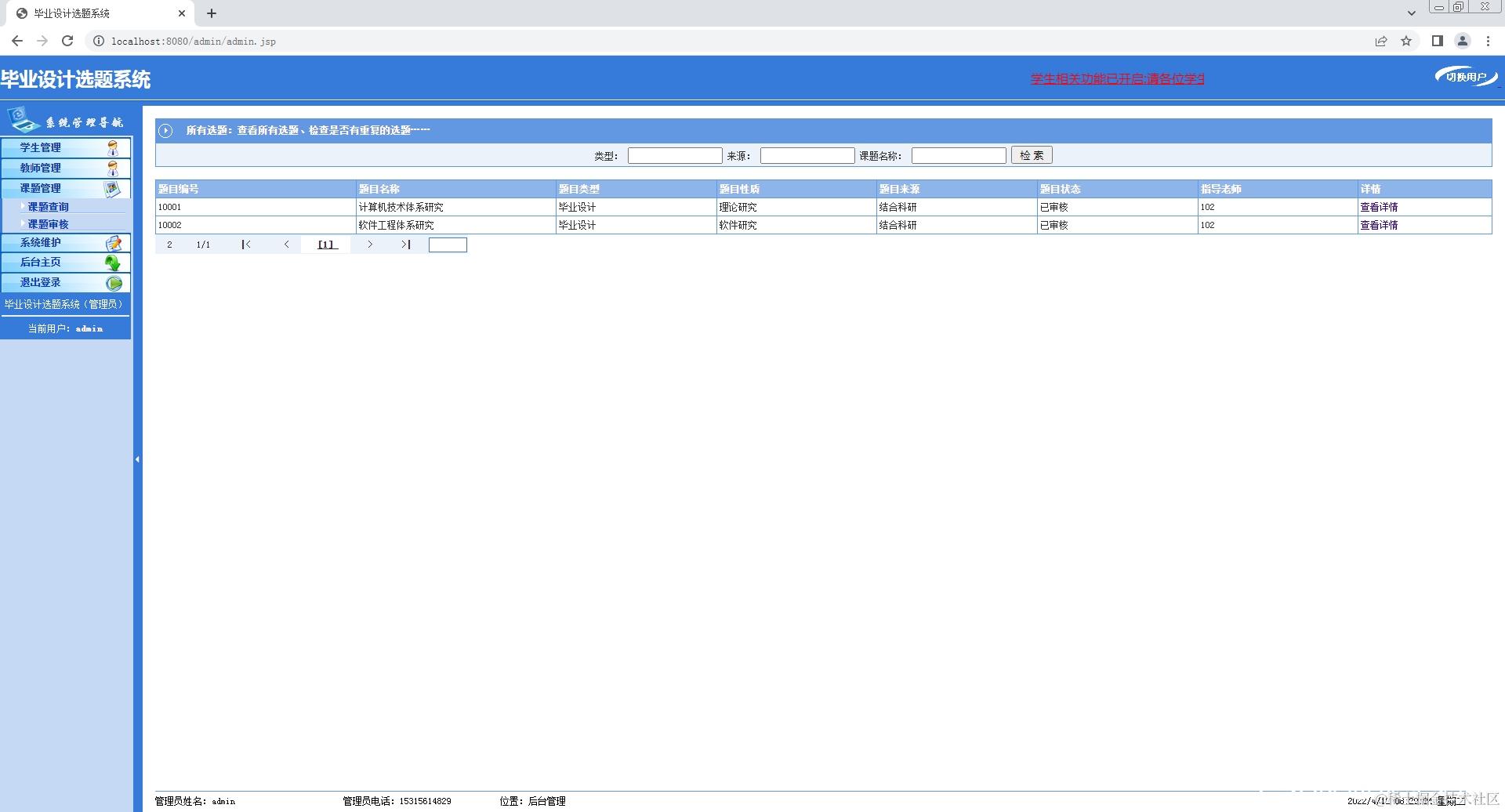This screenshot has width=1505, height=812.
Task: Click browser forward arrow
Action: pyautogui.click(x=42, y=41)
